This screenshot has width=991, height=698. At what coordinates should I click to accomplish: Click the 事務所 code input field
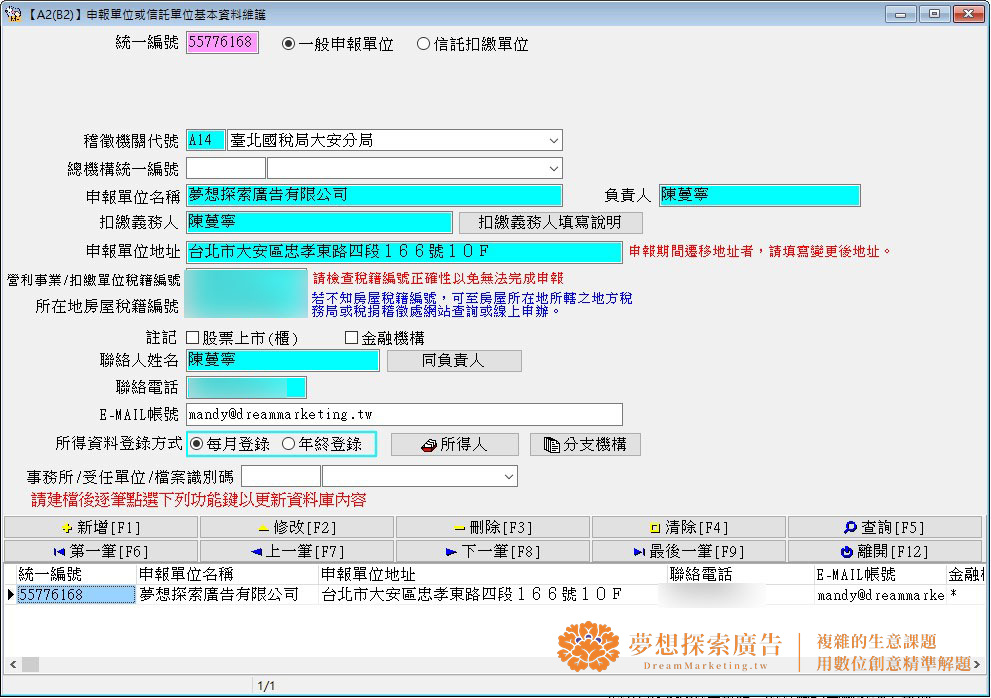(281, 476)
